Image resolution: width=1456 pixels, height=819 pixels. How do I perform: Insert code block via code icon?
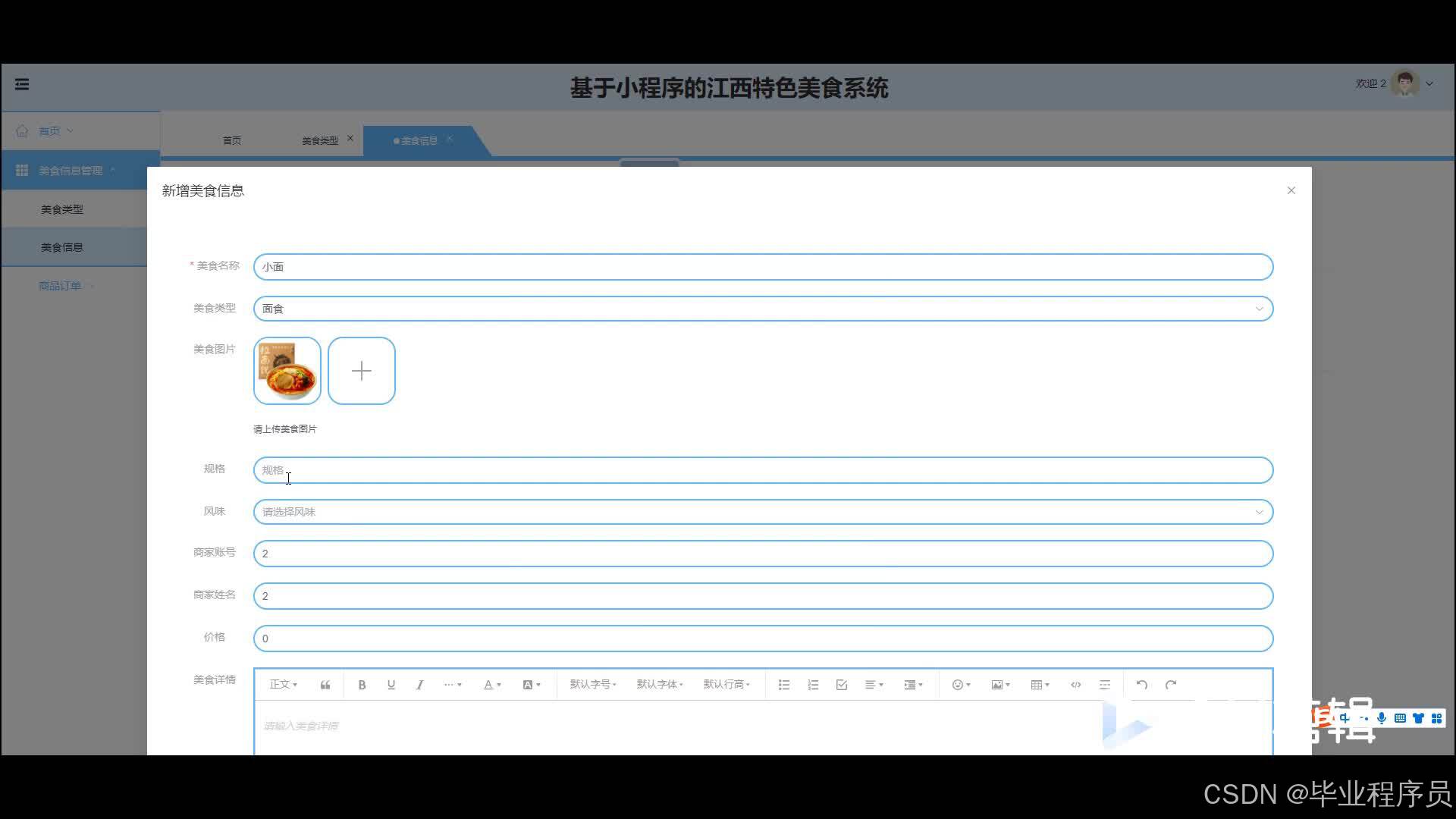coord(1075,685)
